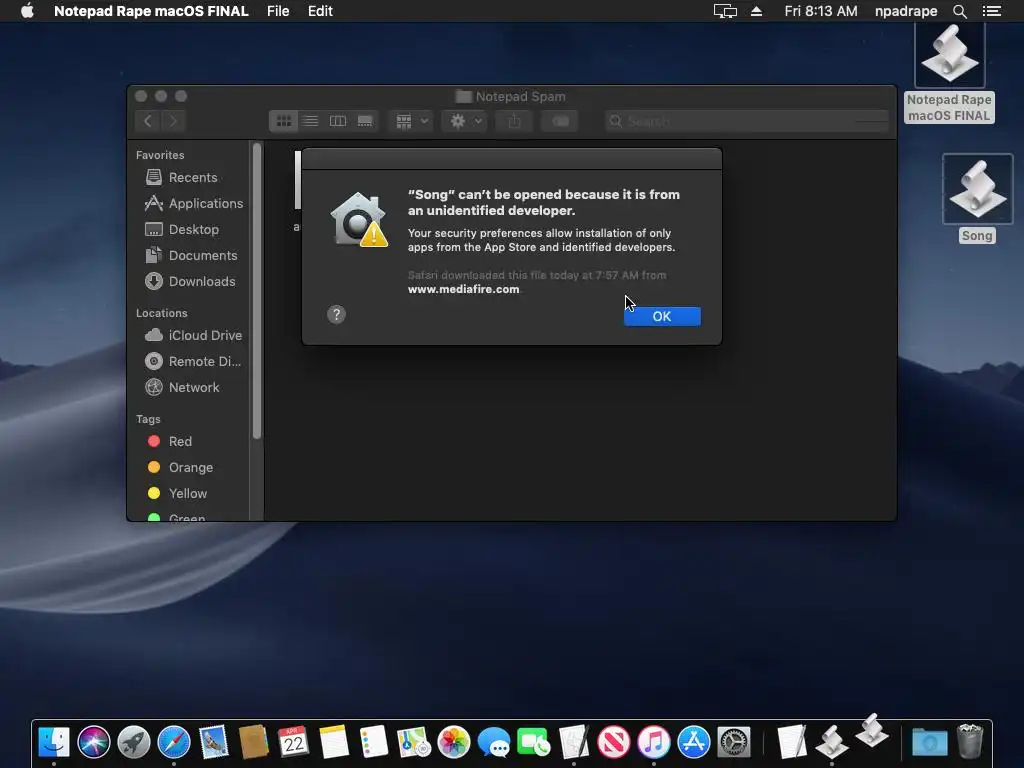Open Launchpad from the Dock
The width and height of the screenshot is (1024, 768).
click(x=134, y=743)
